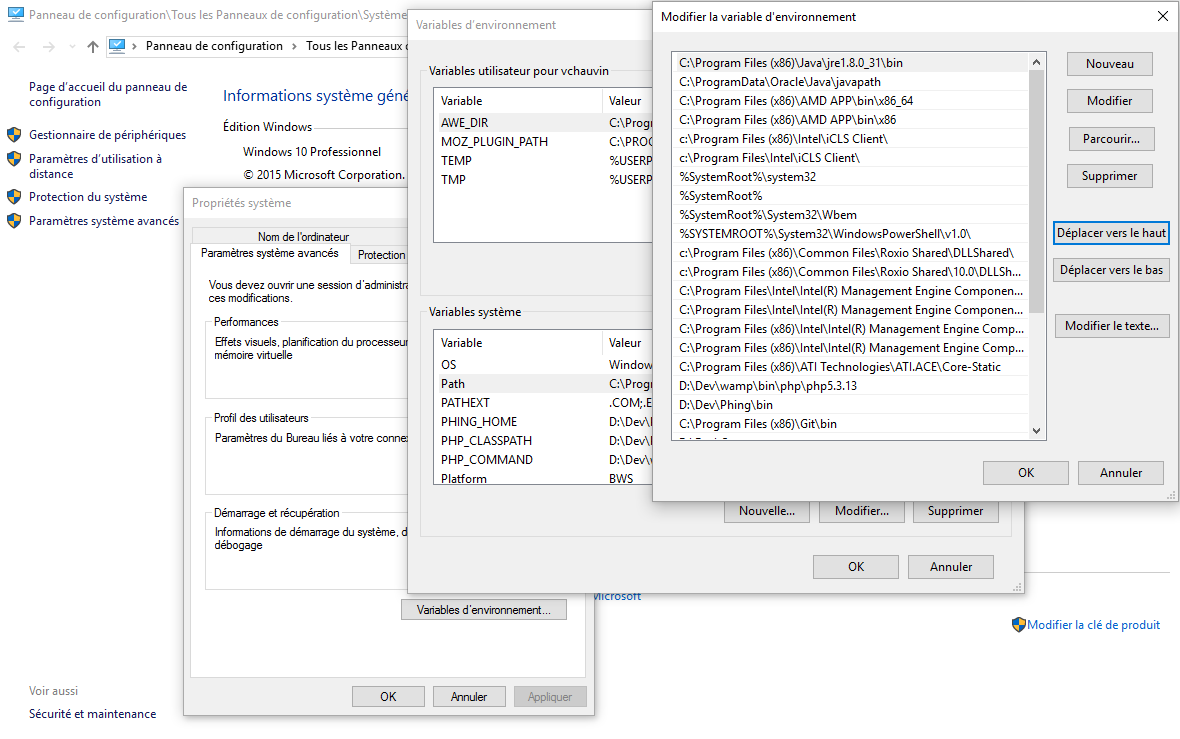This screenshot has height=739, width=1180.
Task: Open Sécurité et maintenance link
Action: [93, 714]
